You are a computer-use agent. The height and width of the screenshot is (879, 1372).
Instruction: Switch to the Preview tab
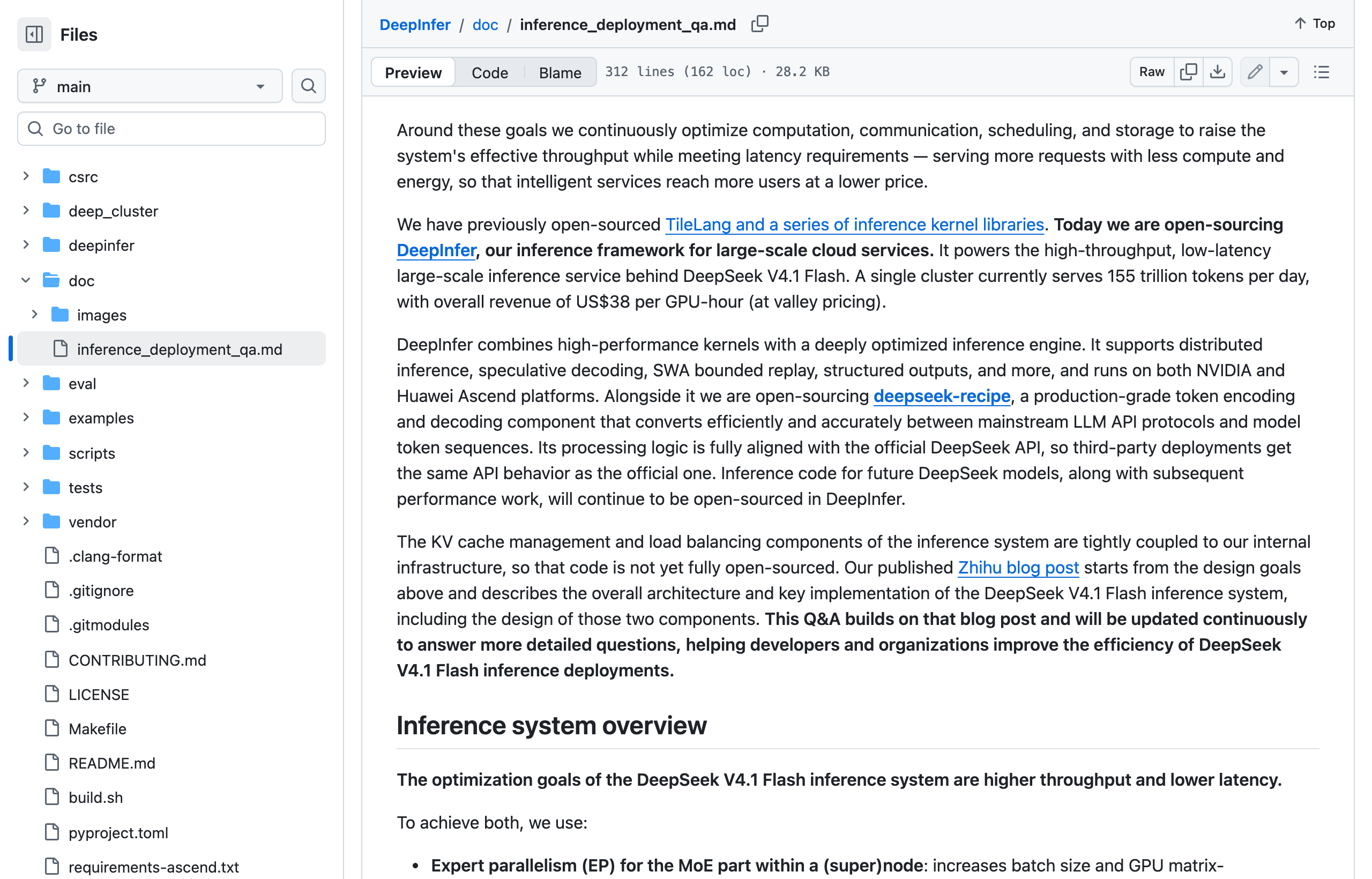coord(413,72)
